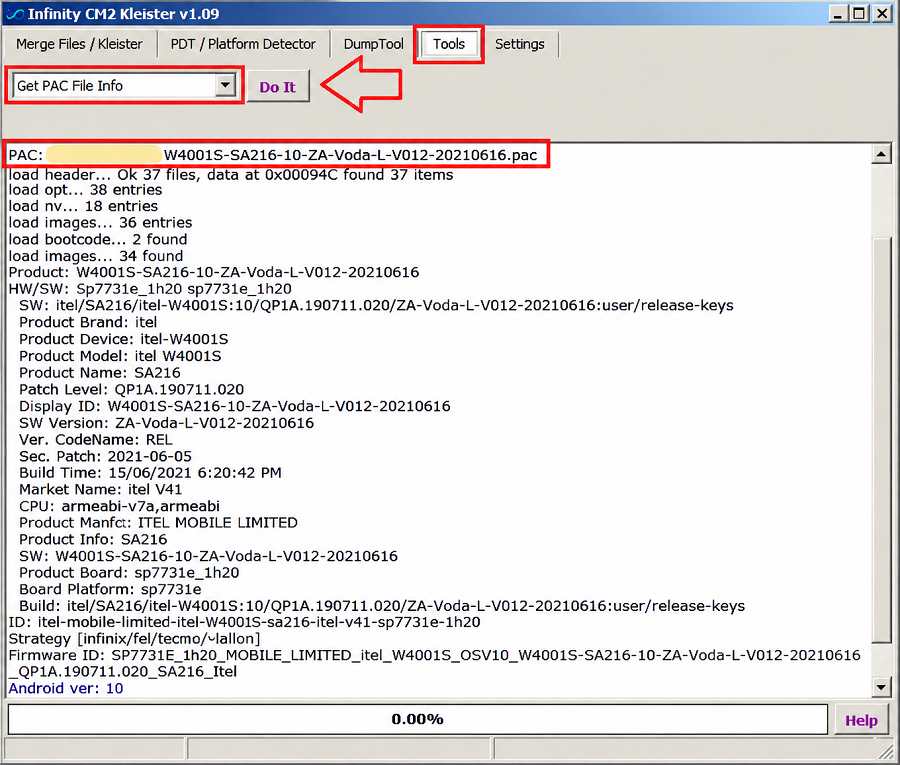Screen dimensions: 900x765
Task: Select the 'Display ID' line
Action: [x=235, y=406]
